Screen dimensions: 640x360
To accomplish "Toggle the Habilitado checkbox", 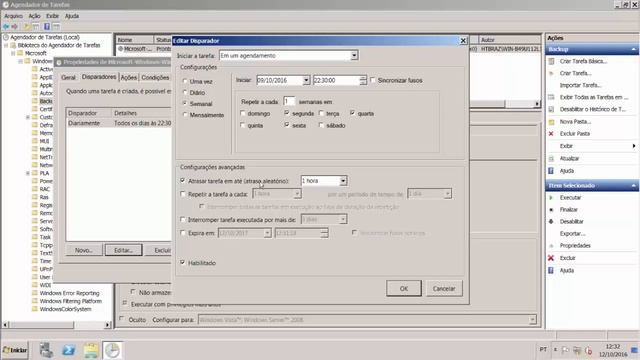I will tap(182, 262).
